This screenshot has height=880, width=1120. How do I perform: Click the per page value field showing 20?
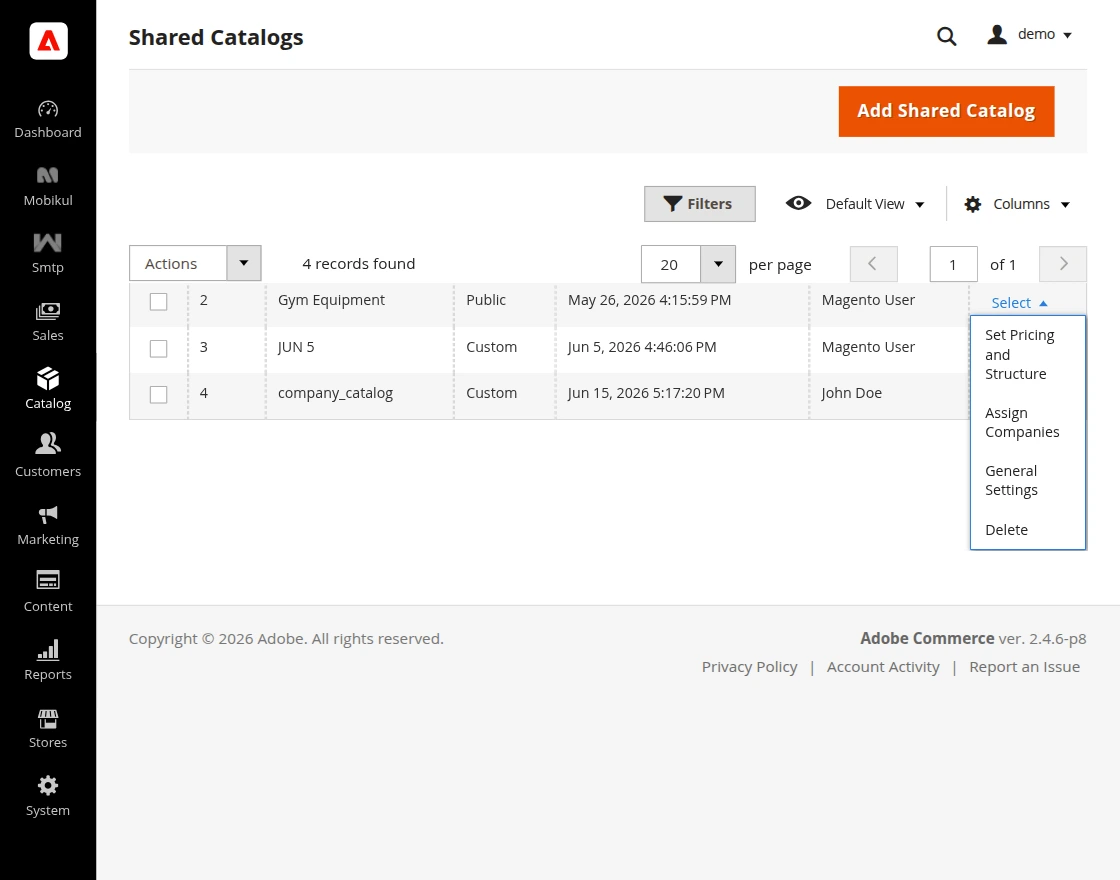671,264
